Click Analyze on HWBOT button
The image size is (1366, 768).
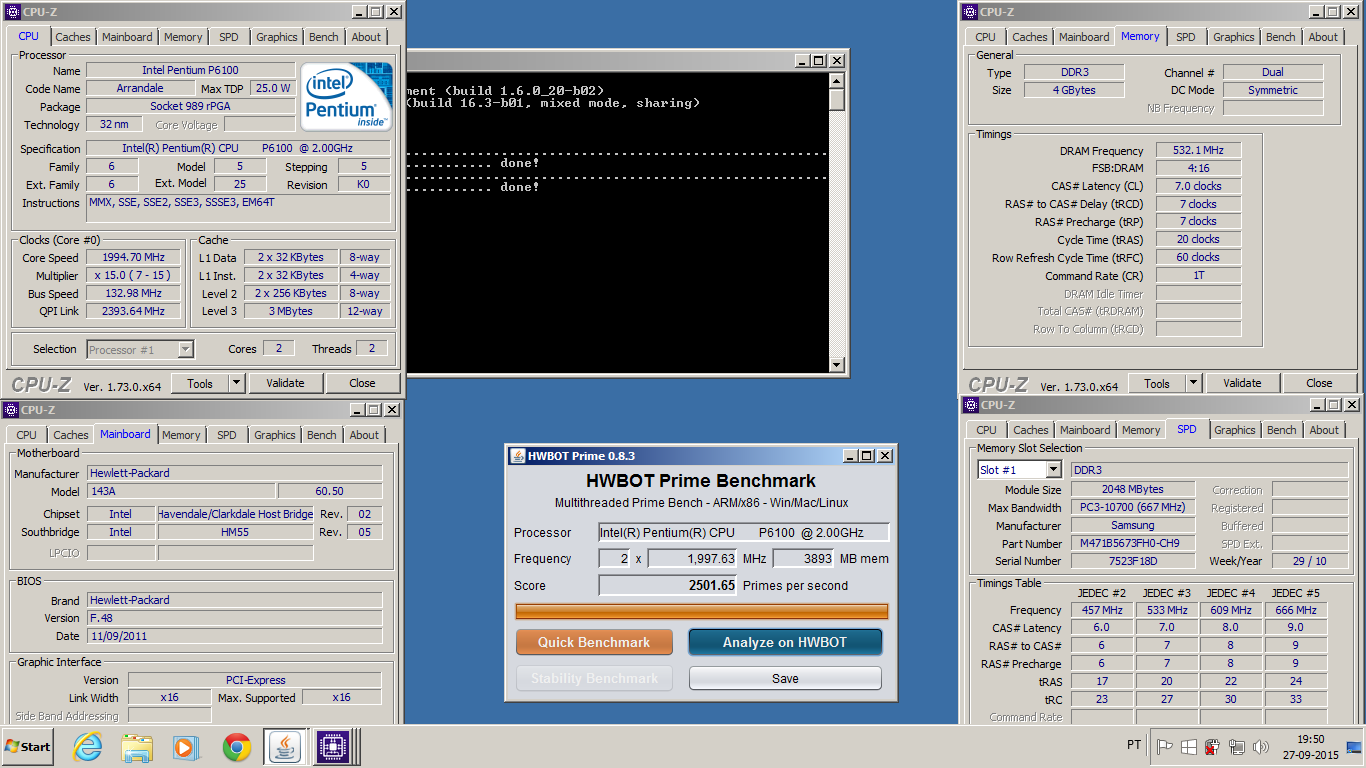785,642
